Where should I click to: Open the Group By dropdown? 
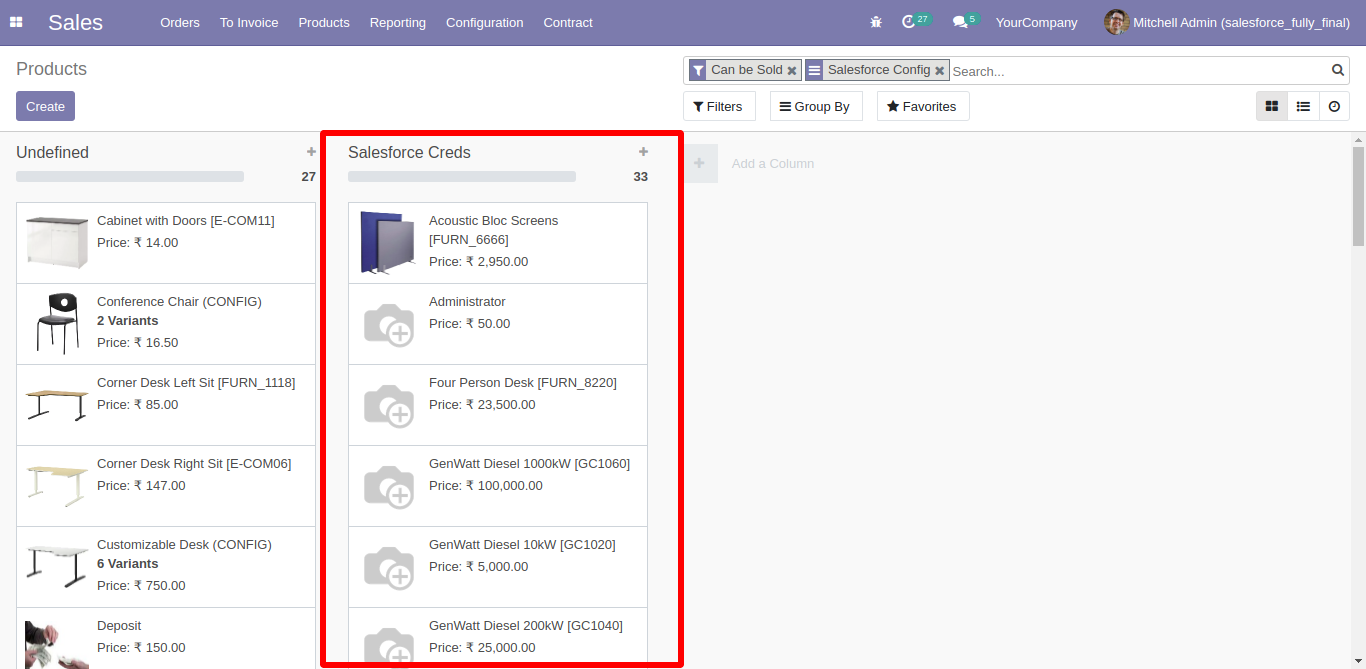[x=816, y=106]
